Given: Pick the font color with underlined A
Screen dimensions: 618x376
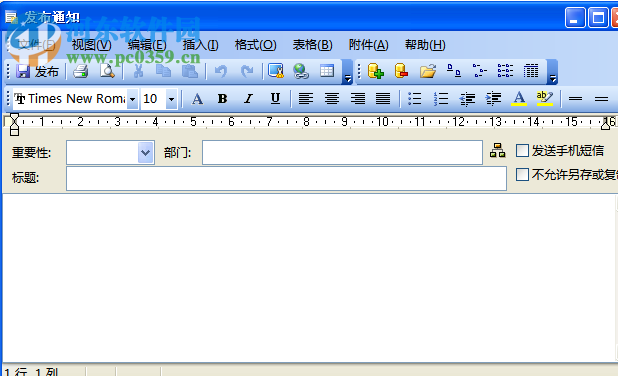Looking at the screenshot, I should 519,99.
